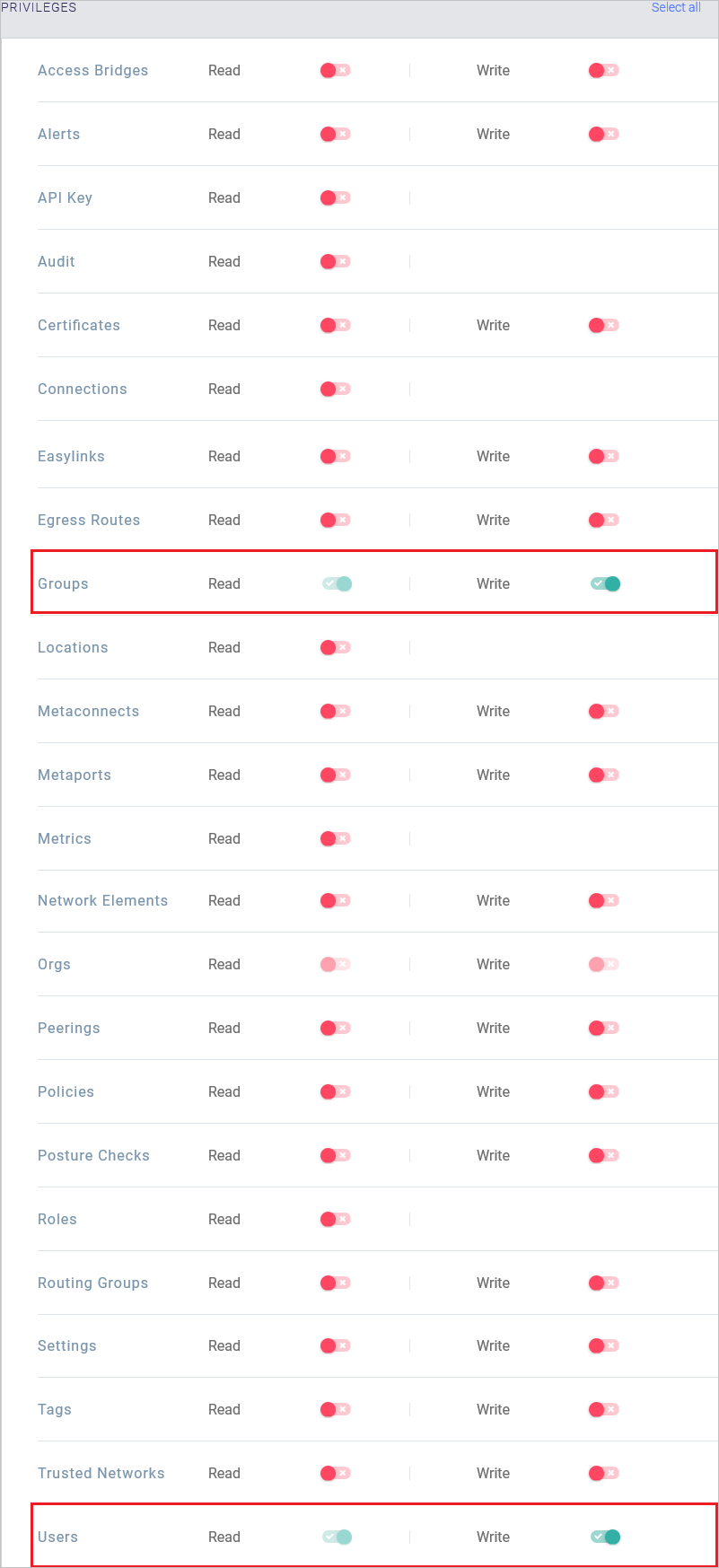719x1568 pixels.
Task: Enable Read access for Network Elements
Action: [334, 900]
